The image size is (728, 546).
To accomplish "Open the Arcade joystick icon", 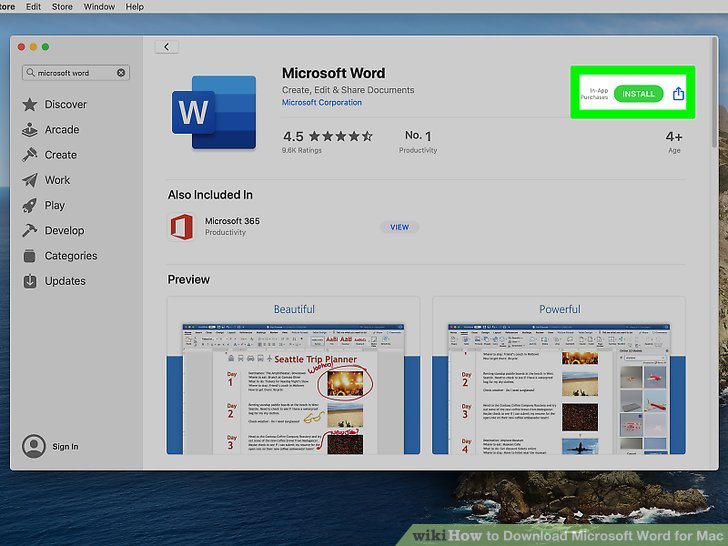I will [30, 130].
